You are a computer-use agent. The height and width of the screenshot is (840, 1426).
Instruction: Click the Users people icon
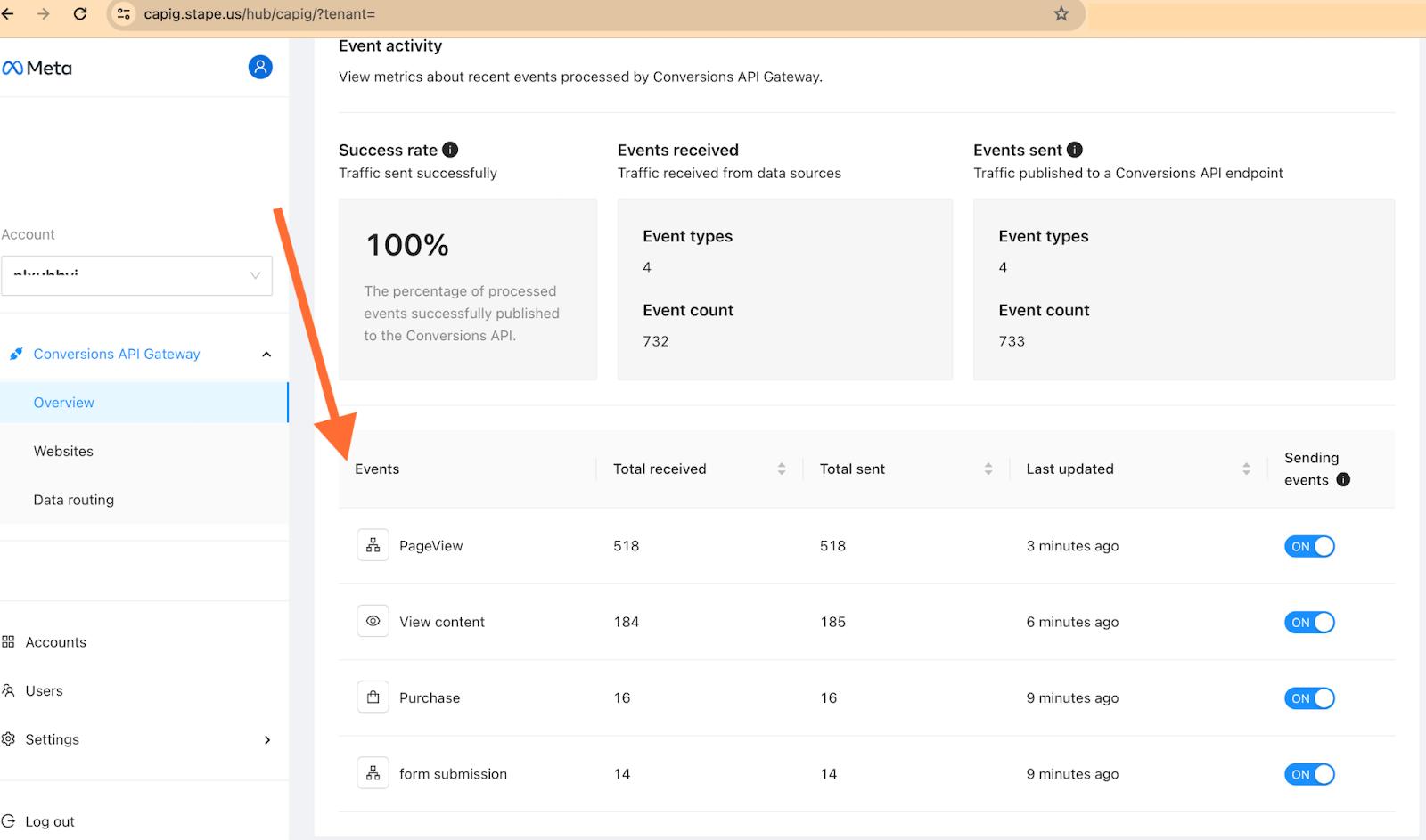click(8, 690)
